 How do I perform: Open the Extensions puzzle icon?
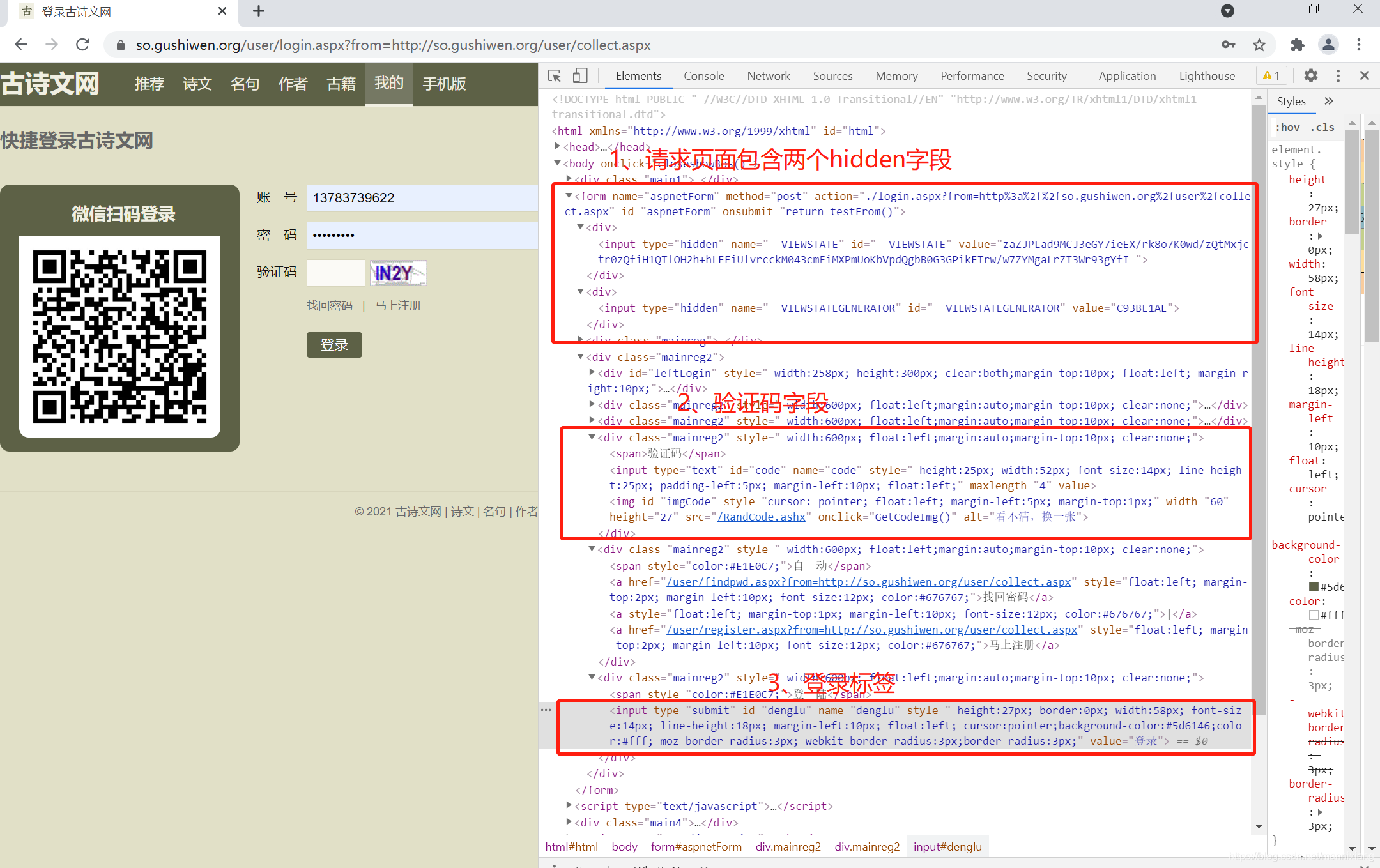pyautogui.click(x=1297, y=45)
